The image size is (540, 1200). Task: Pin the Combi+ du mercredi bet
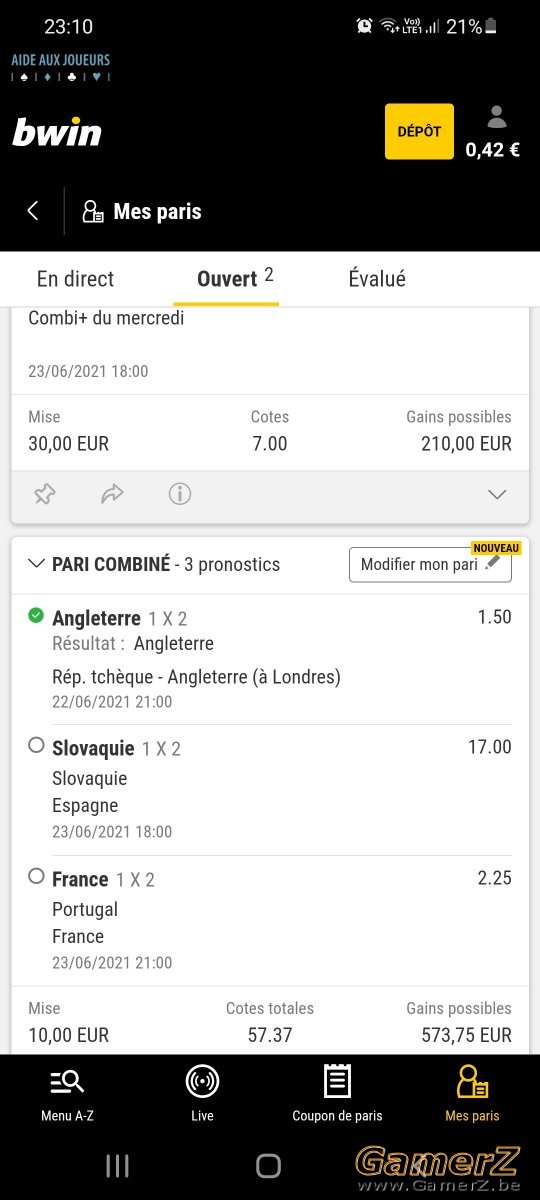pos(45,494)
